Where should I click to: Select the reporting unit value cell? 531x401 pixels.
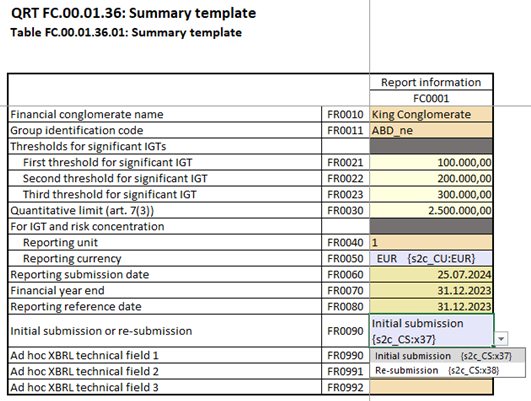[x=431, y=242]
